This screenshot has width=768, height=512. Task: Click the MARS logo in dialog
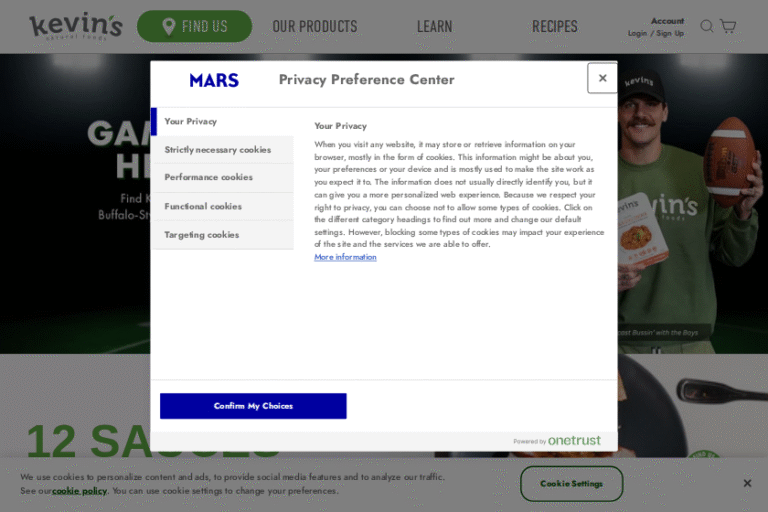(214, 80)
